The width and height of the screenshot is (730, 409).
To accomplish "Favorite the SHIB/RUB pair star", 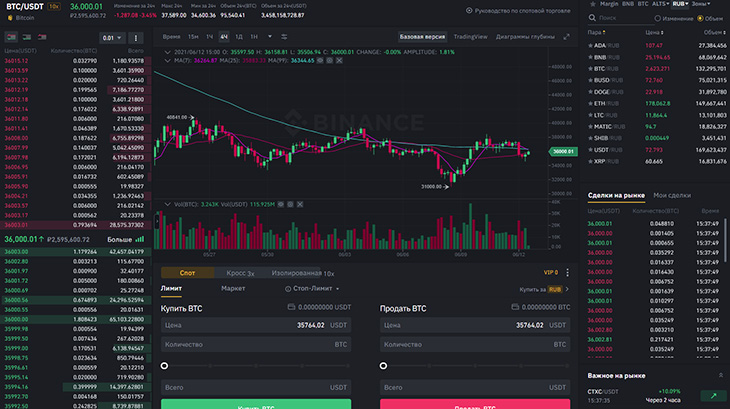I will tap(590, 138).
